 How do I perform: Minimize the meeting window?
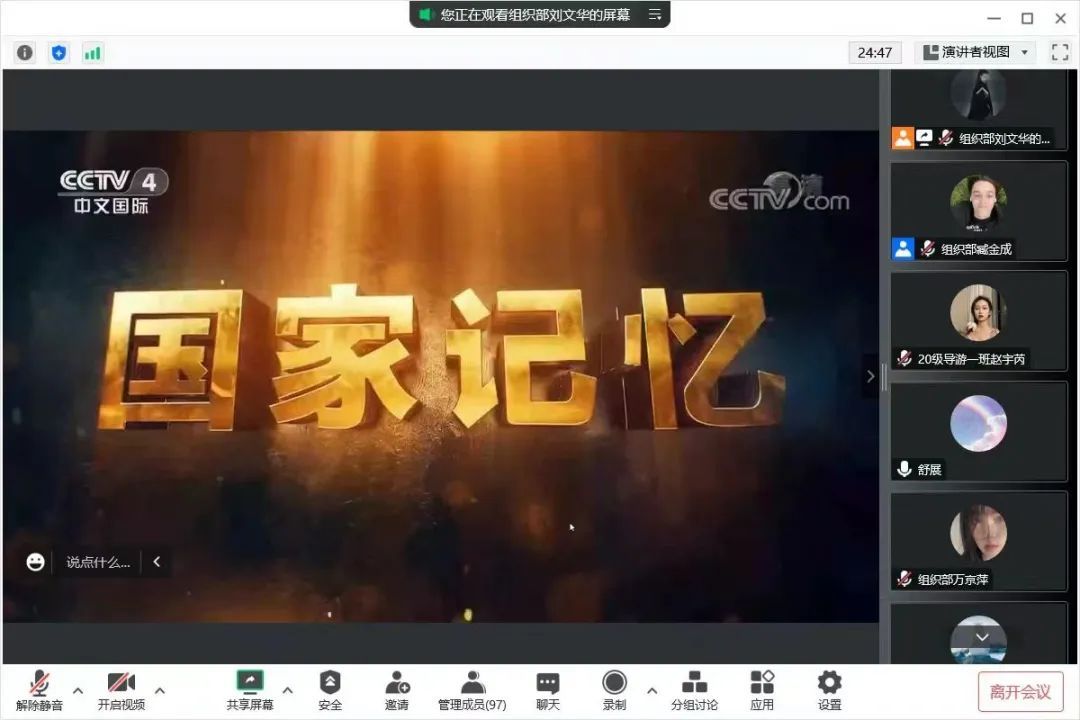[x=993, y=18]
